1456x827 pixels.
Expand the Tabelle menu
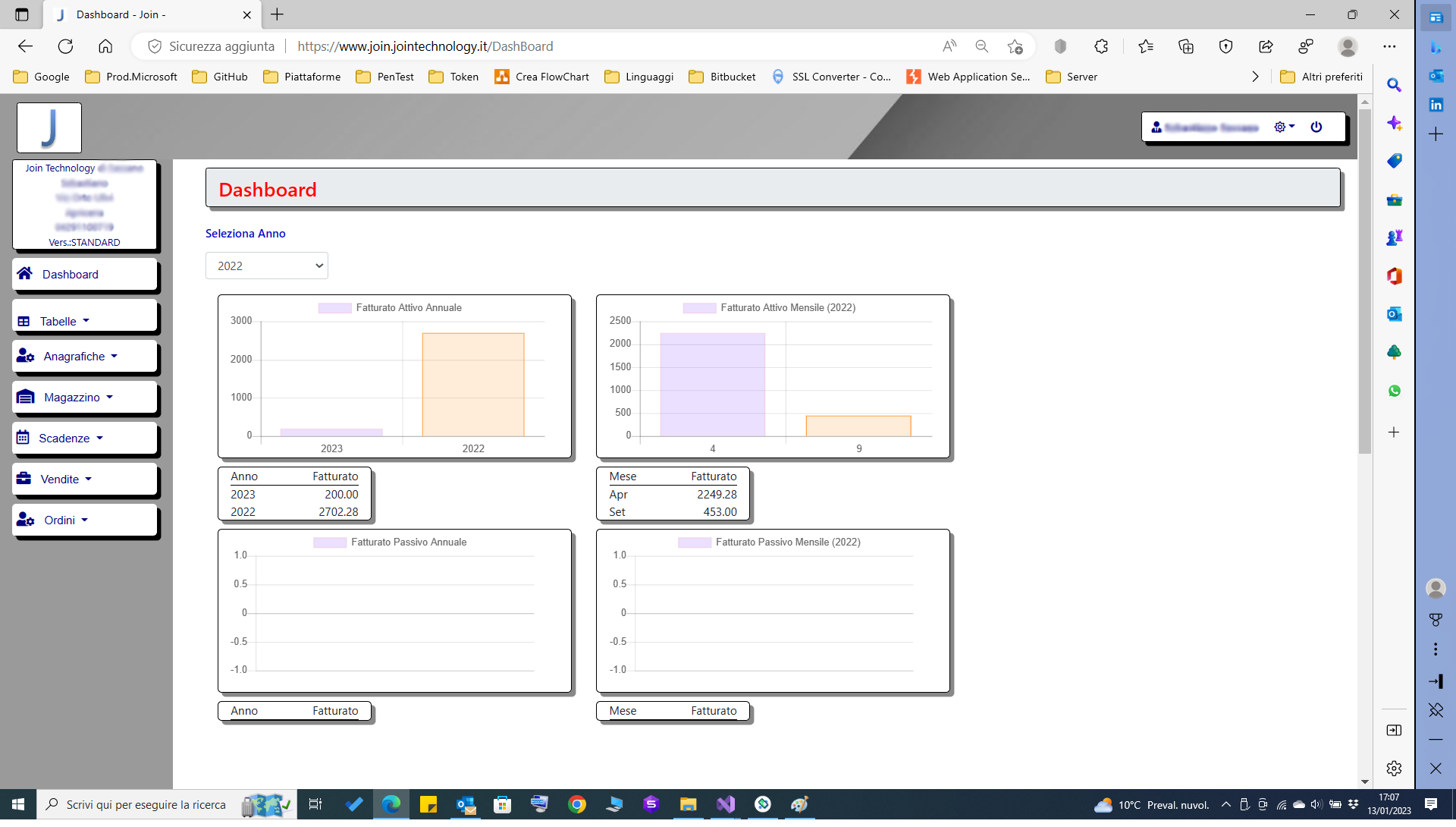(x=84, y=316)
